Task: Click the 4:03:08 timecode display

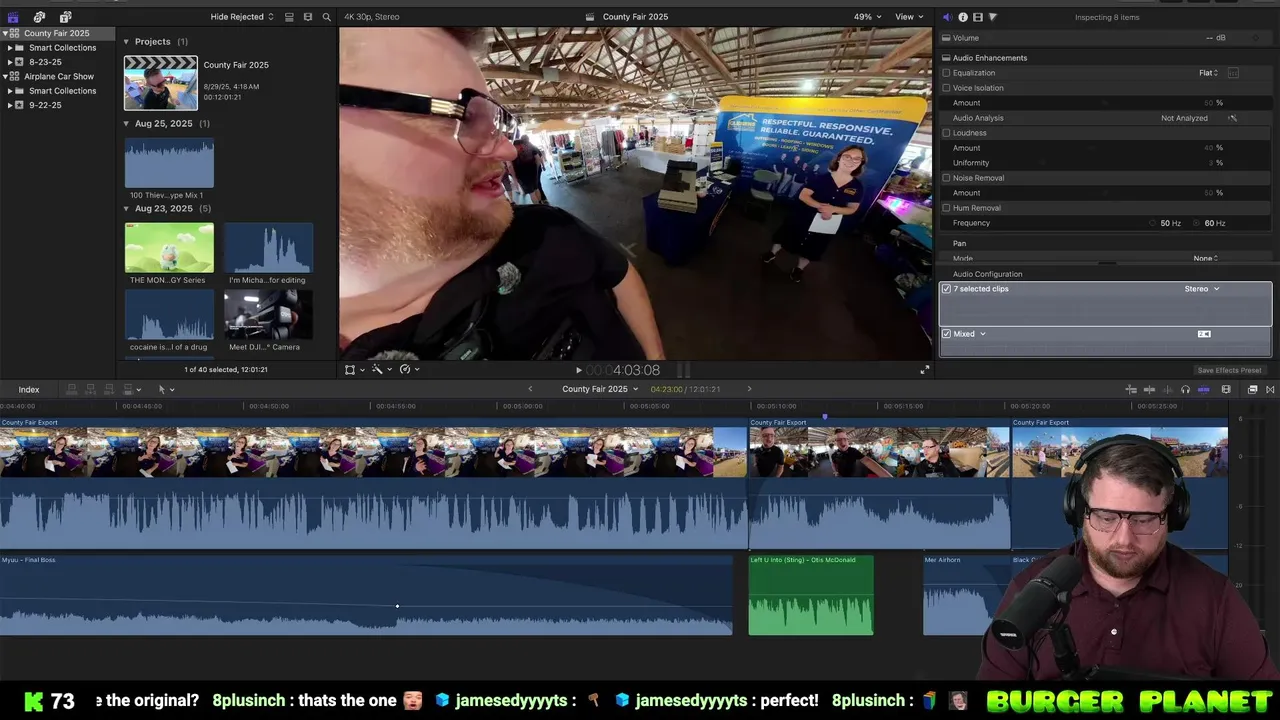Action: point(623,370)
